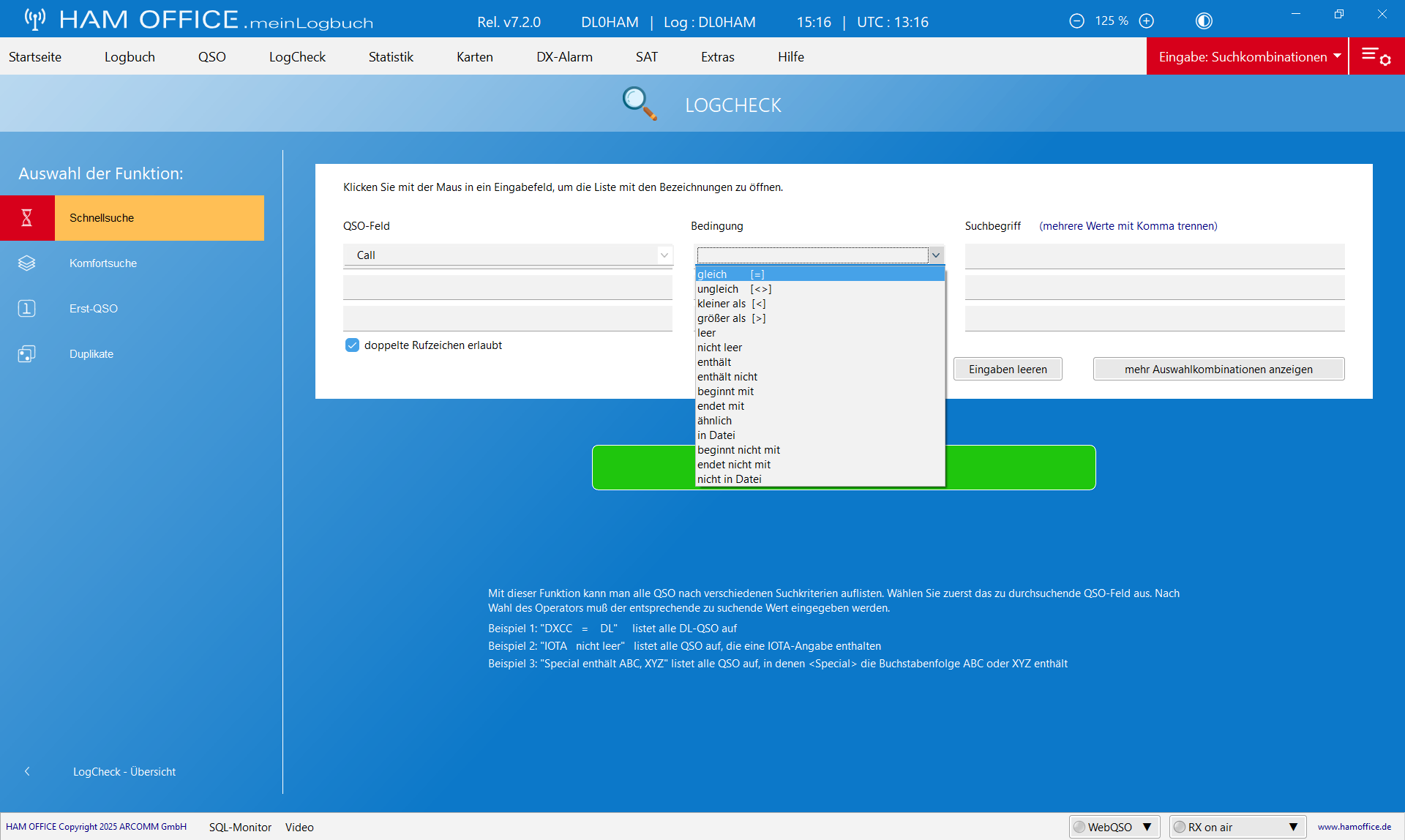The height and width of the screenshot is (840, 1405).
Task: Click the back chevron beside LogCheck - Übersicht
Action: (27, 771)
